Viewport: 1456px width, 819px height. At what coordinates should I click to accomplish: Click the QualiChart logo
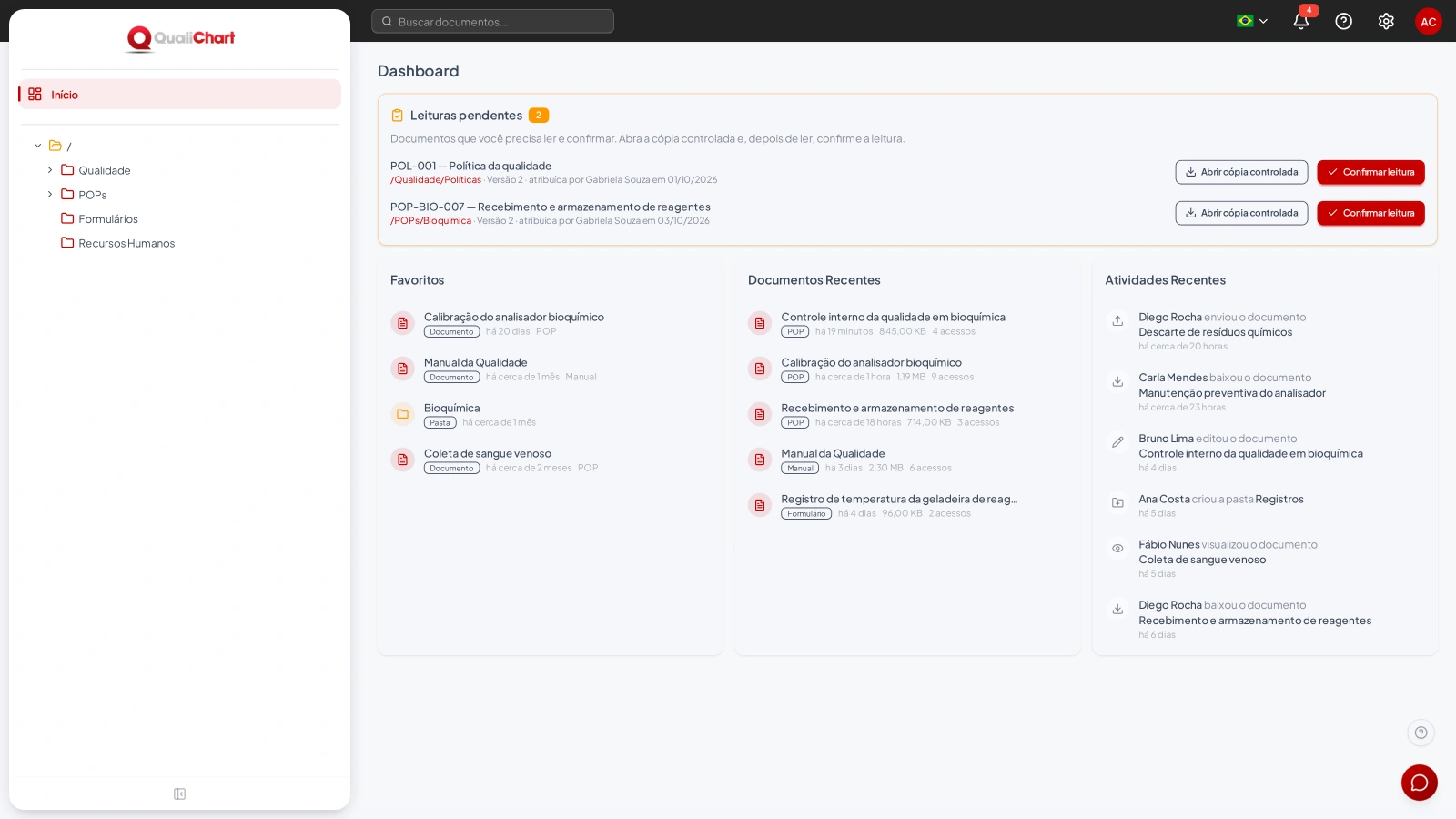pos(180,38)
